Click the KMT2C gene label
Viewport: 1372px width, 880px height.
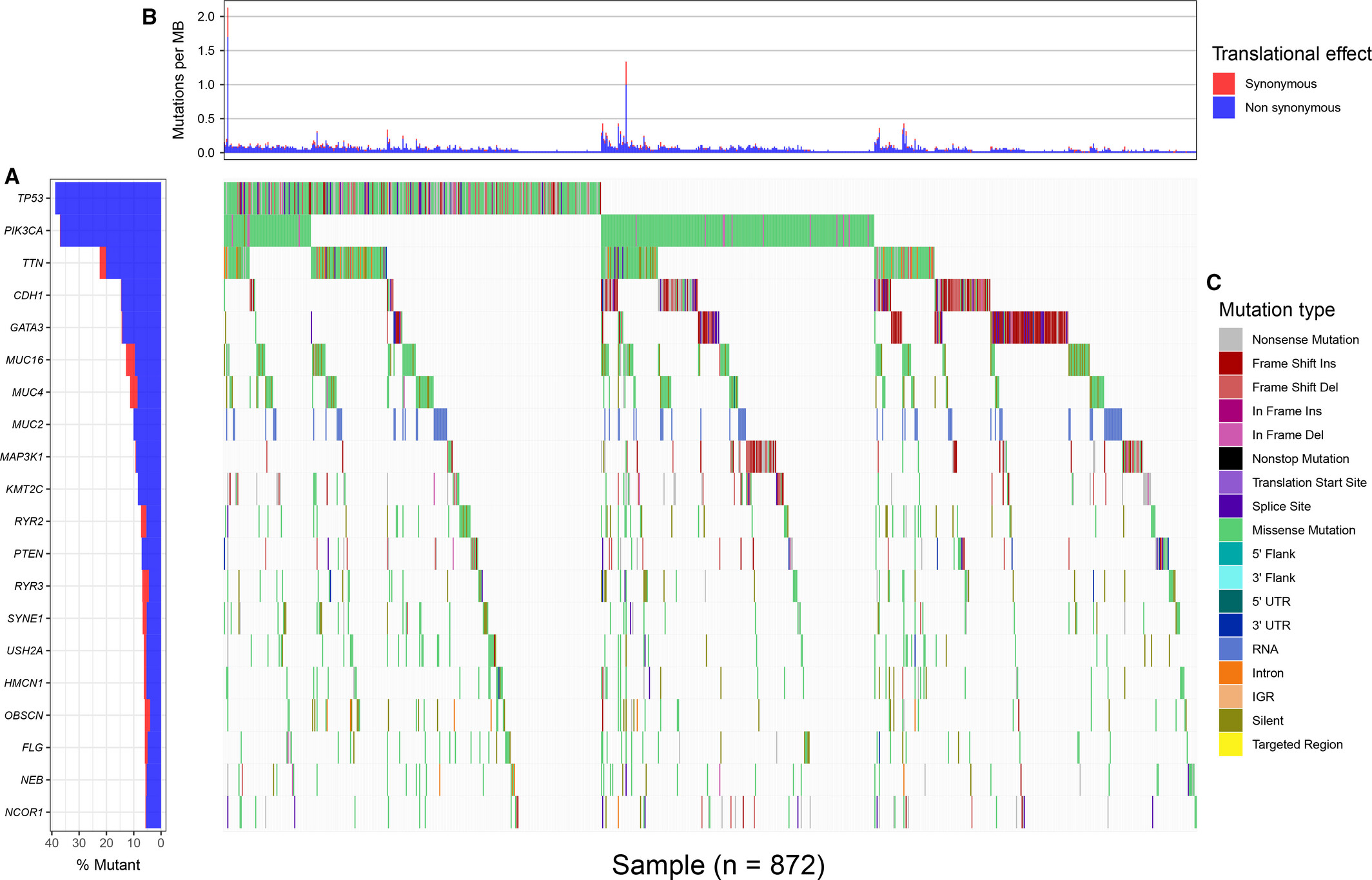point(24,489)
